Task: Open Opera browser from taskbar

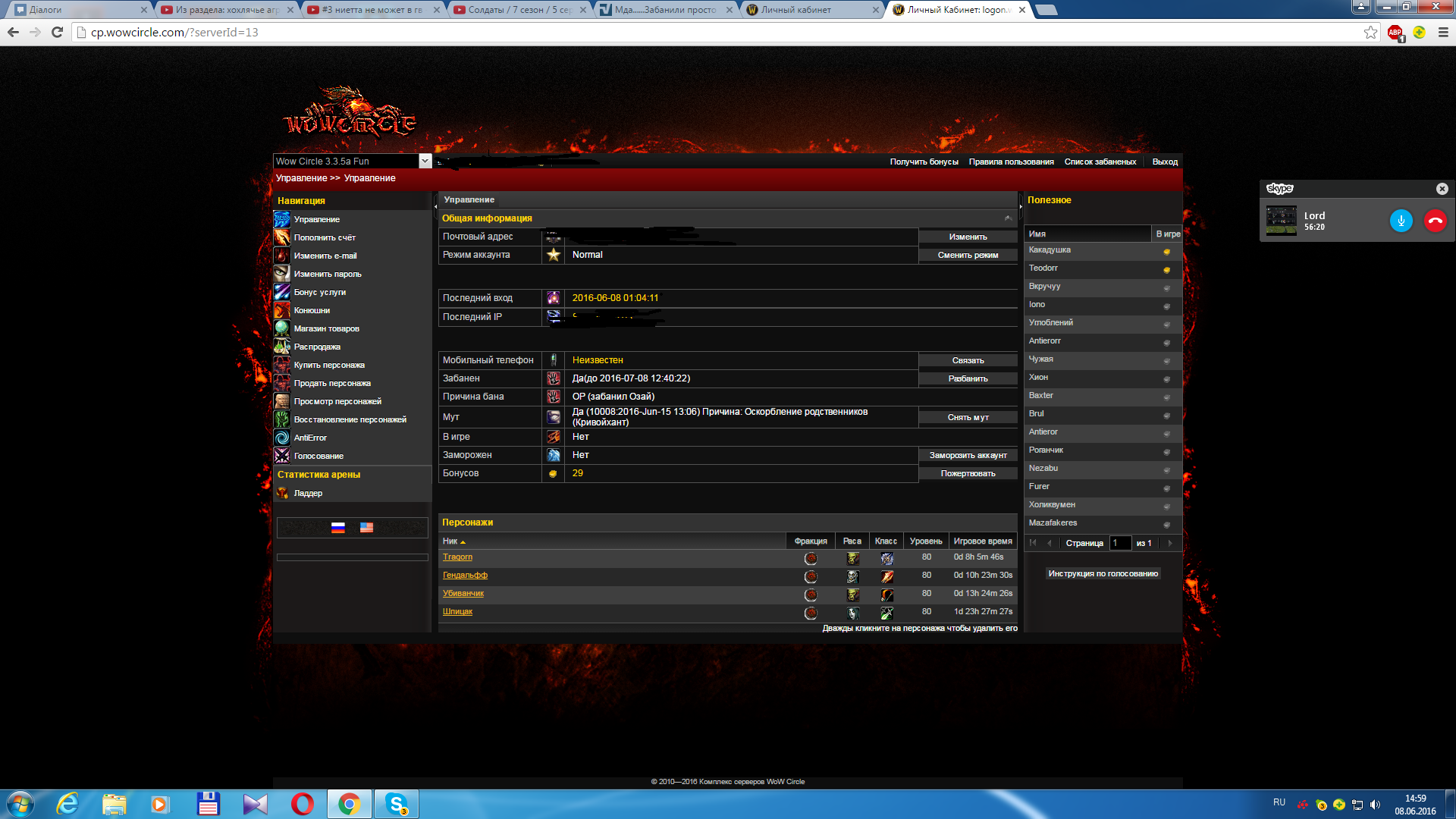Action: 302,803
